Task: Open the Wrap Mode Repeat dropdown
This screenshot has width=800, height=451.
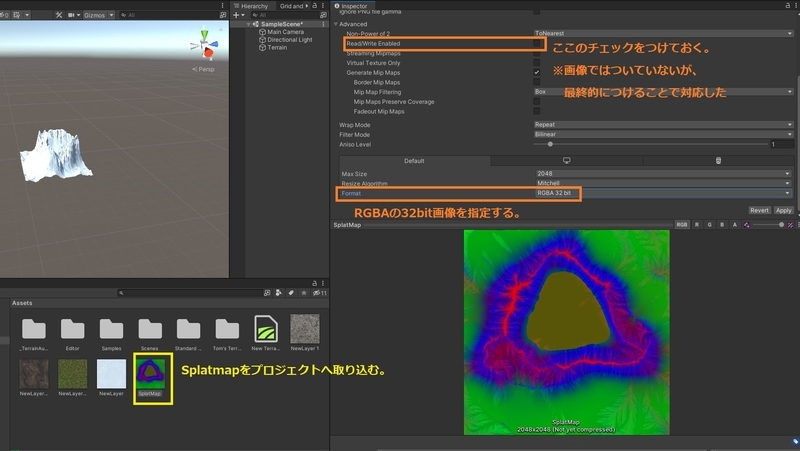Action: coord(663,124)
